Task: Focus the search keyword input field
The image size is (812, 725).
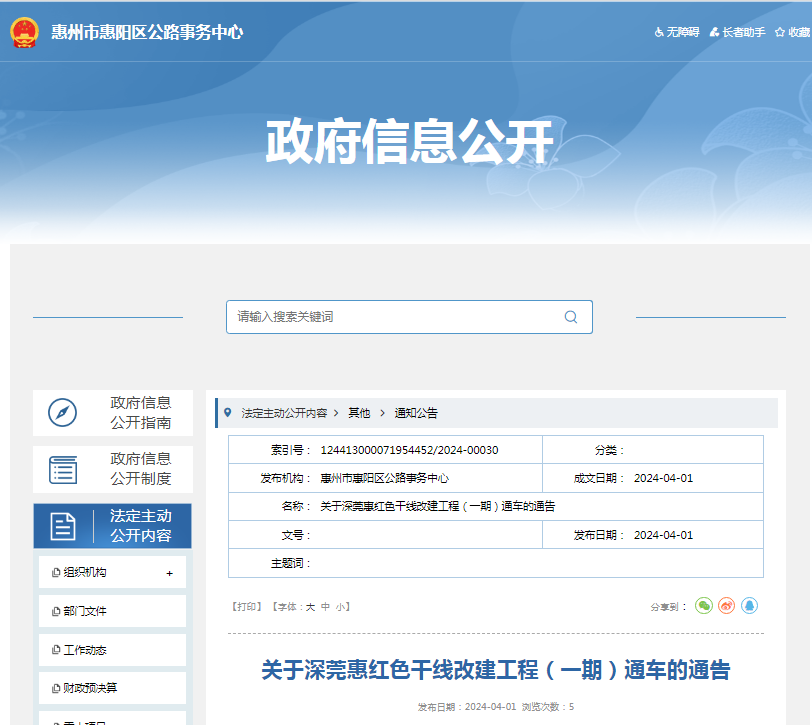Action: 409,317
